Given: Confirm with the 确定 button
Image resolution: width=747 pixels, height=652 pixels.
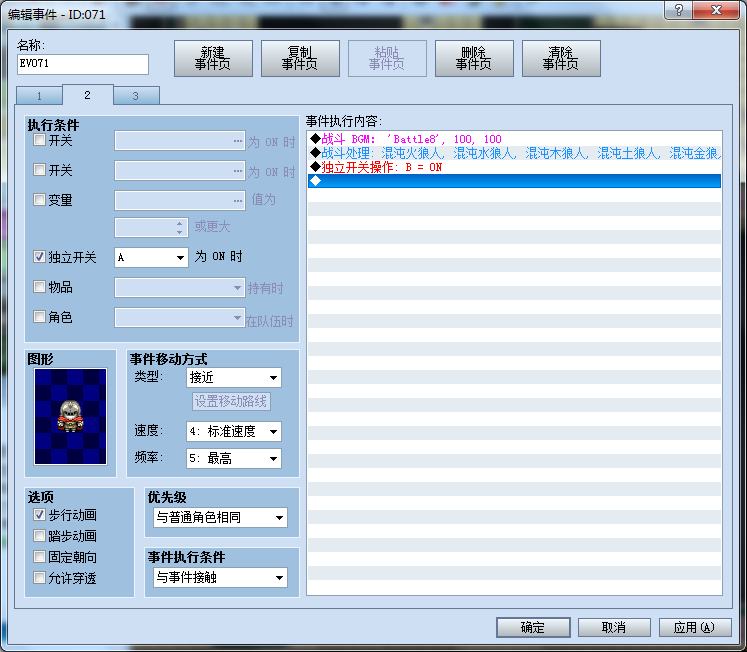Looking at the screenshot, I should pyautogui.click(x=533, y=627).
